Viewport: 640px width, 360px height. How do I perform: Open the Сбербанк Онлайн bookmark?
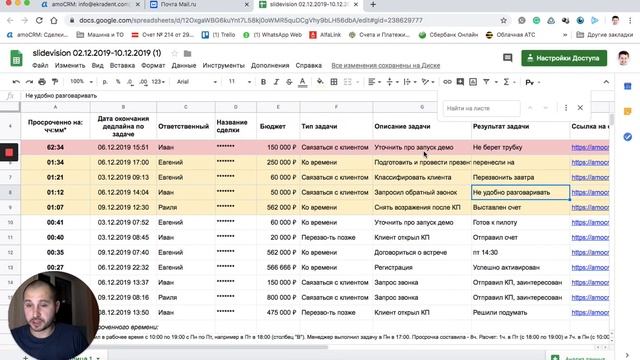point(448,35)
